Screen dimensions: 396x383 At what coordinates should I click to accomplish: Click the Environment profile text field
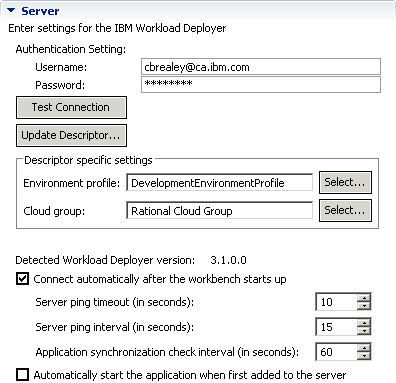[219, 183]
